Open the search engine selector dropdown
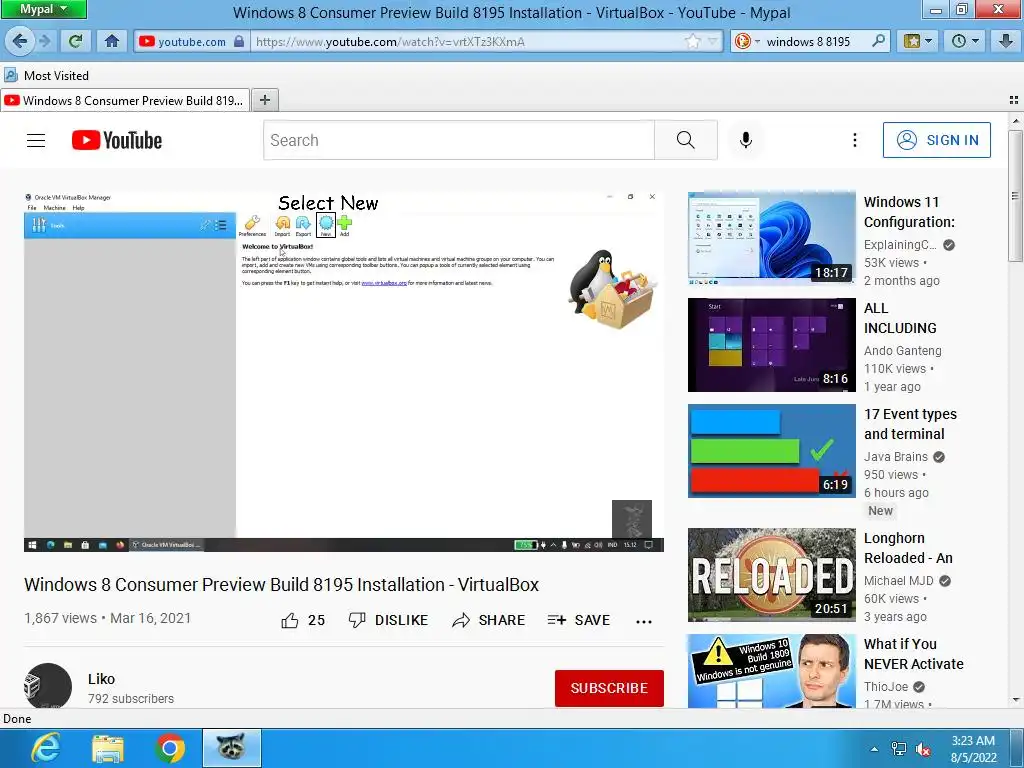The width and height of the screenshot is (1024, 768). point(747,42)
